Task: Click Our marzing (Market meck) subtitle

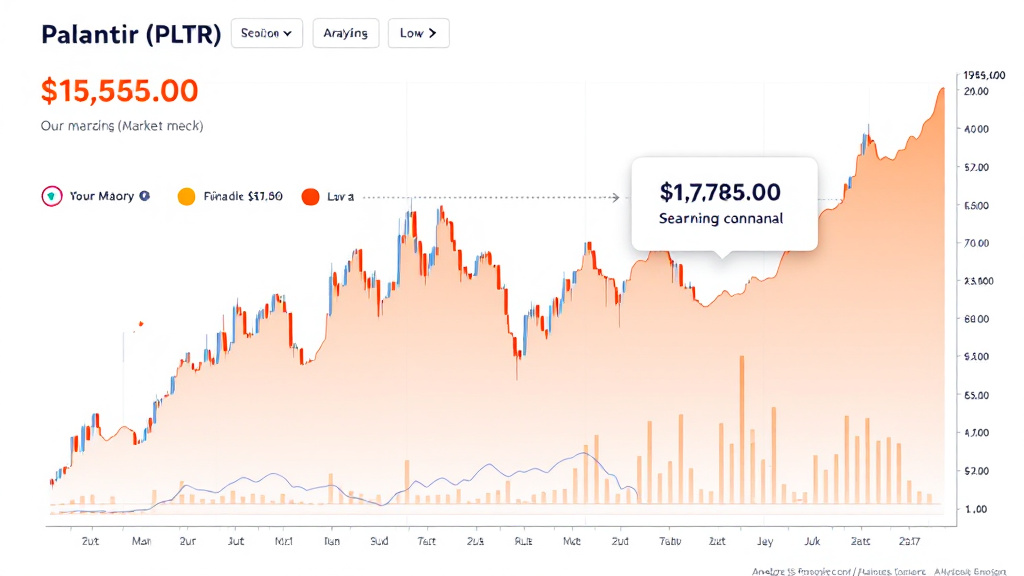Action: [x=121, y=125]
